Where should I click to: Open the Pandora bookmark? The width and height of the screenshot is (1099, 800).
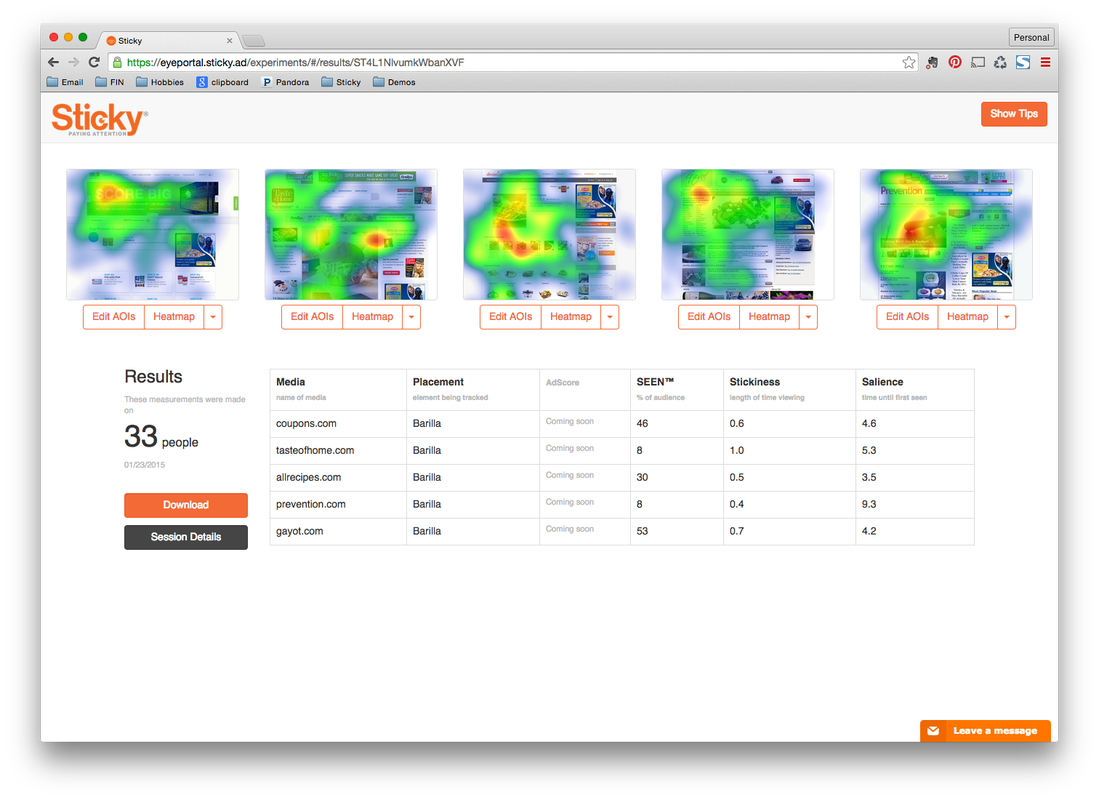(285, 82)
